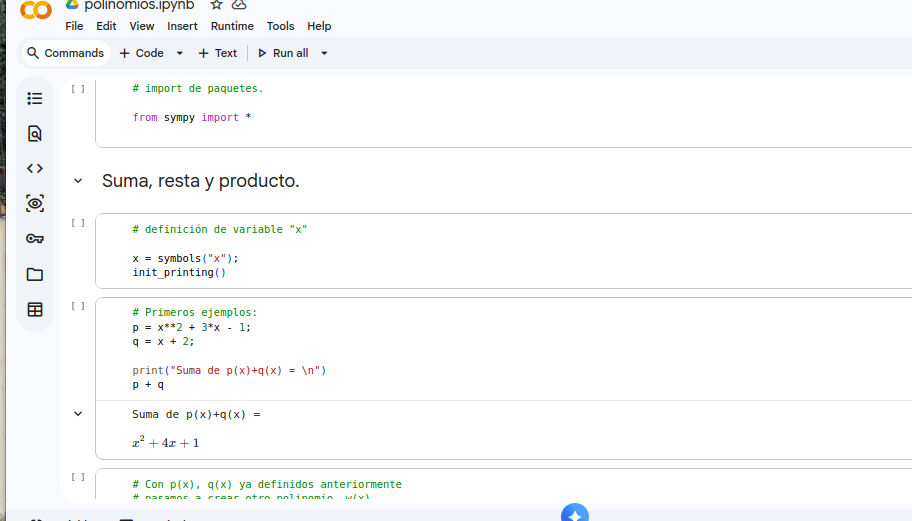The image size is (912, 521).
Task: Click code line 'q = x + 2;'
Action: pyautogui.click(x=163, y=341)
